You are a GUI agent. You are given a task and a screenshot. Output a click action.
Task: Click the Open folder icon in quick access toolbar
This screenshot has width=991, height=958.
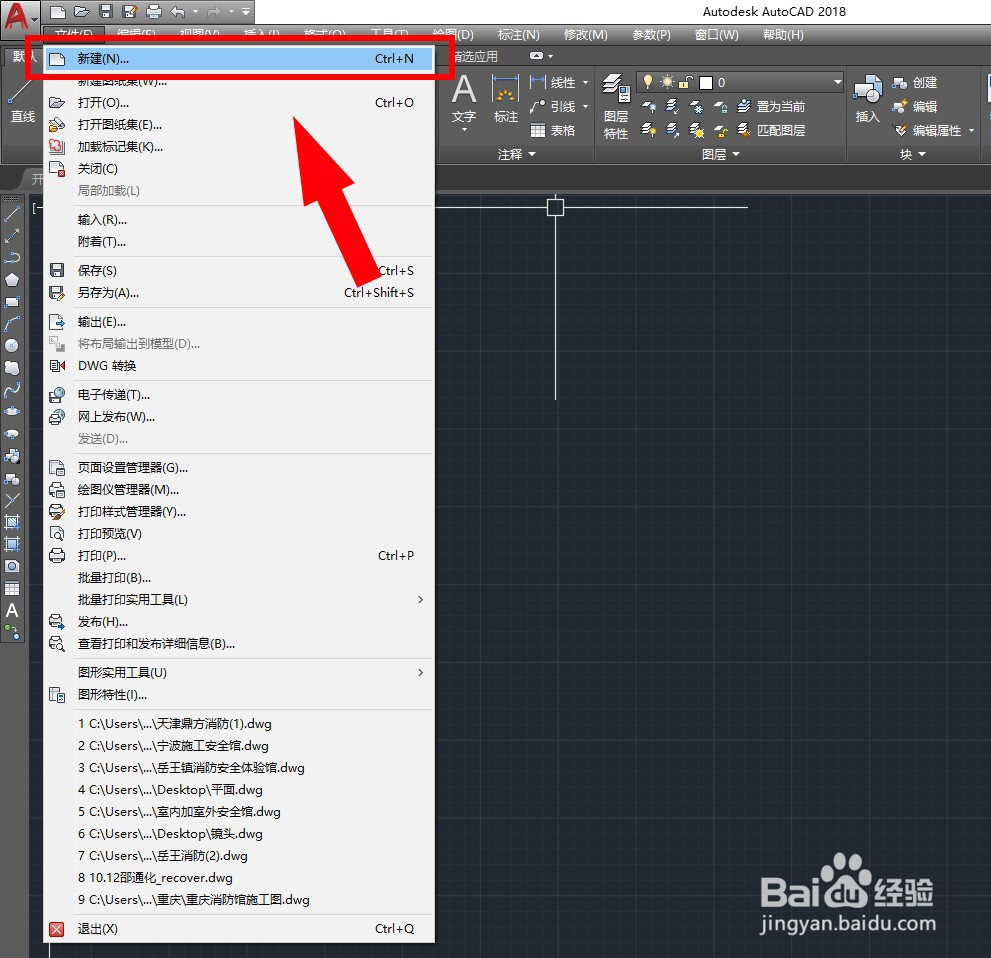[82, 11]
